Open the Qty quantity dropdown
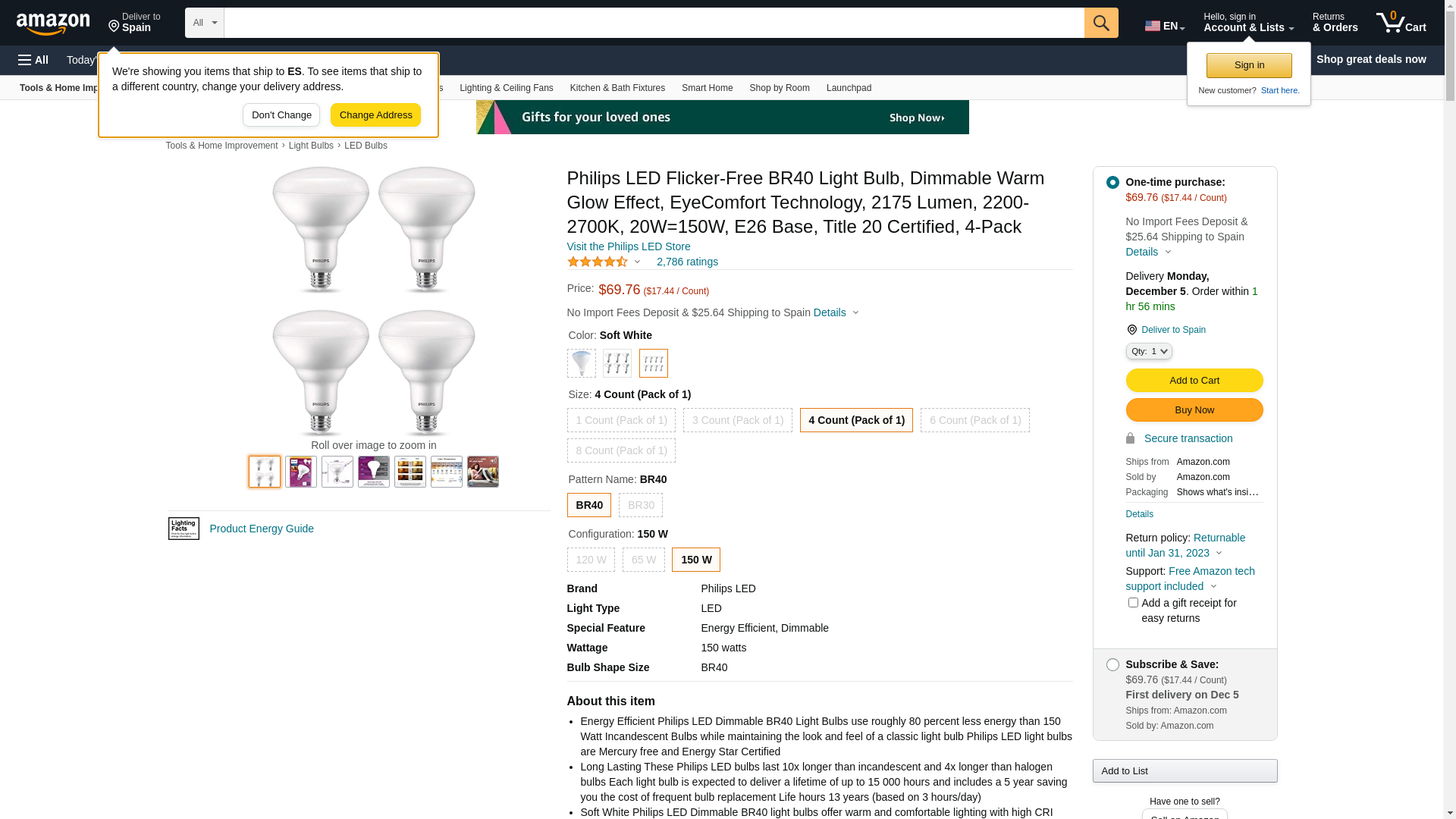The height and width of the screenshot is (819, 1456). click(x=1148, y=351)
